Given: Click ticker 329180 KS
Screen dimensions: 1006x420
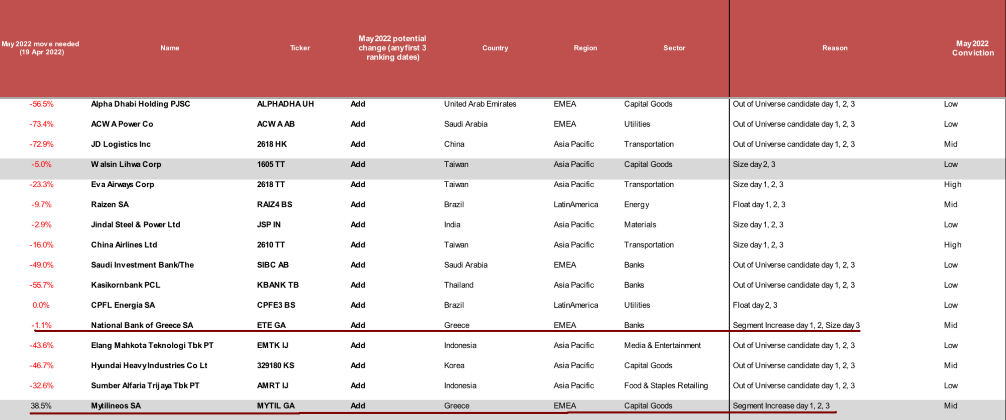Looking at the screenshot, I should point(275,366).
